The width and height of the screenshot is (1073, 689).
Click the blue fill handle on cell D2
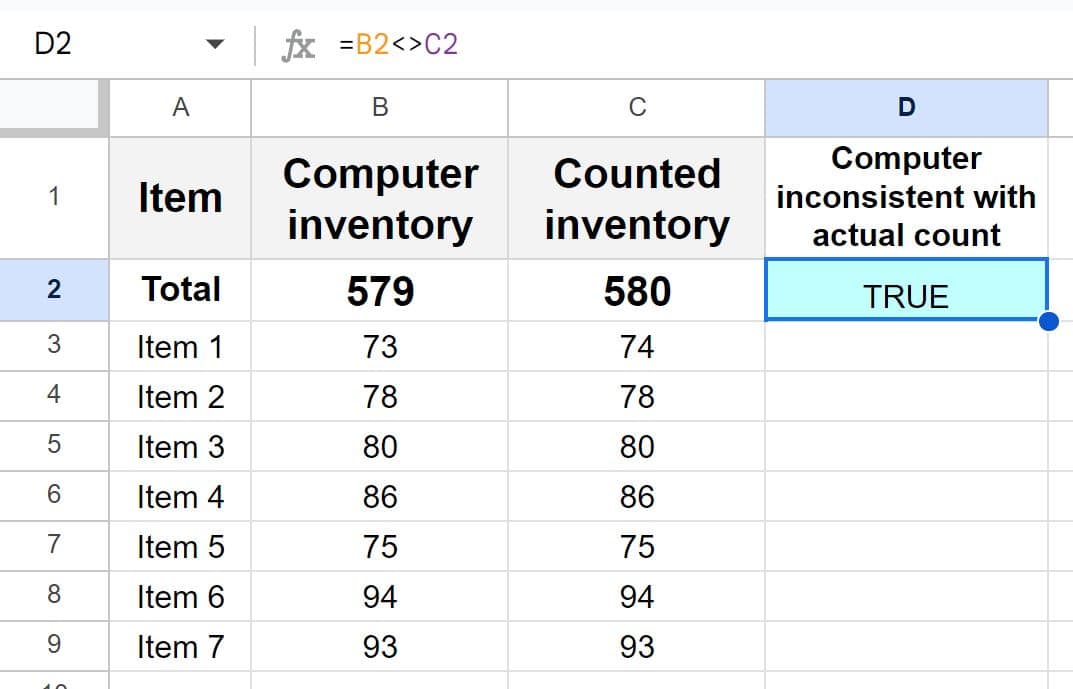point(1048,321)
